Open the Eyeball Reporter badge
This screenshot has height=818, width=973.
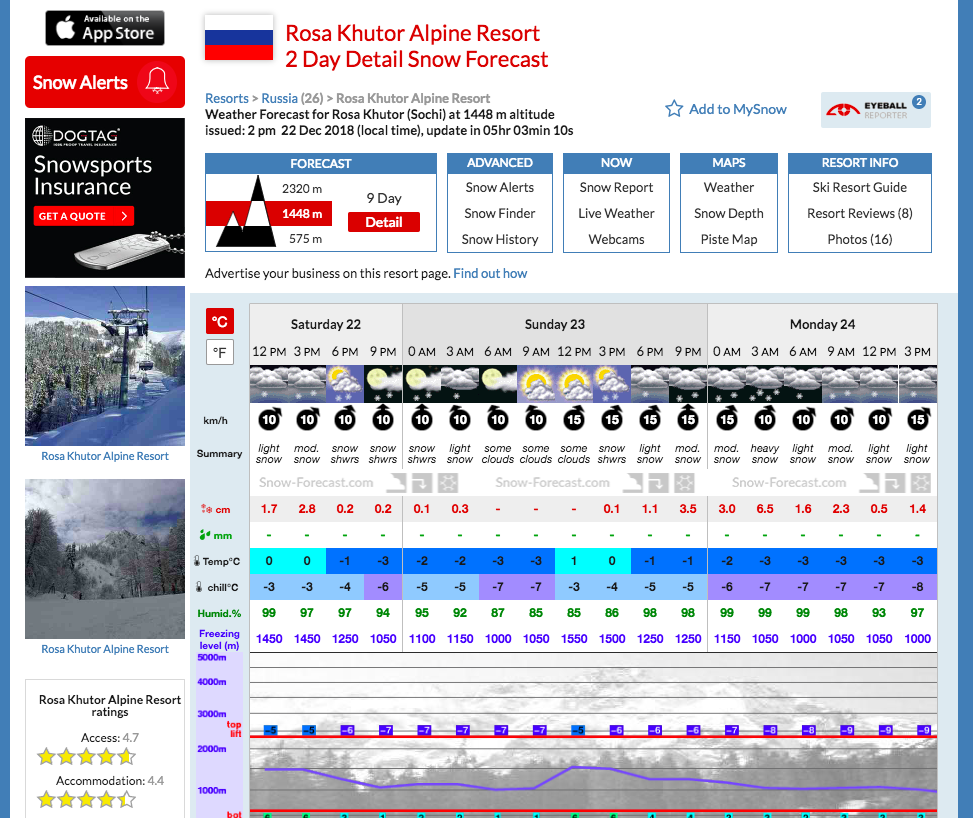click(x=876, y=110)
